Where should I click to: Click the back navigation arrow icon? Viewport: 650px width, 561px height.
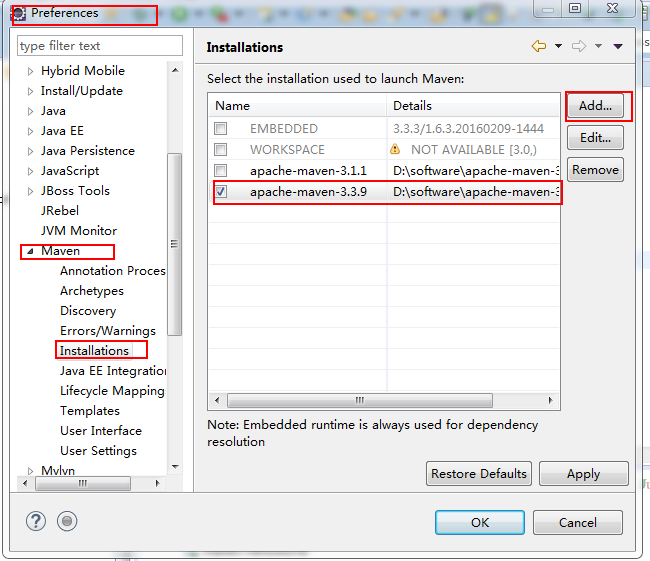pyautogui.click(x=539, y=46)
